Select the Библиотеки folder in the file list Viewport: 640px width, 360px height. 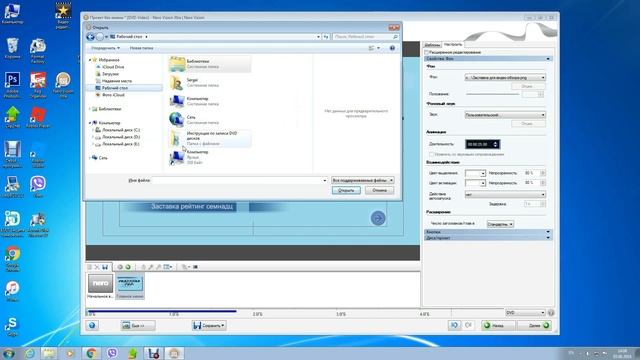pos(210,64)
